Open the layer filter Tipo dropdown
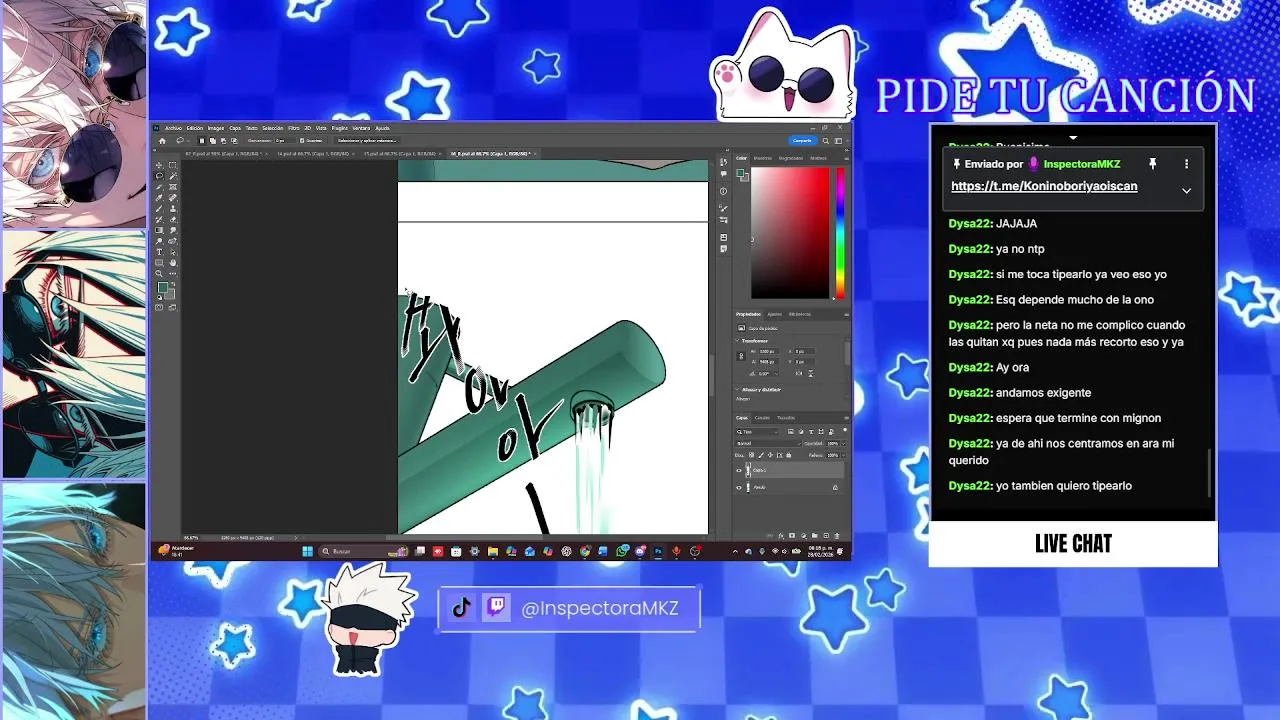Screen dimensions: 1280x720 757,432
